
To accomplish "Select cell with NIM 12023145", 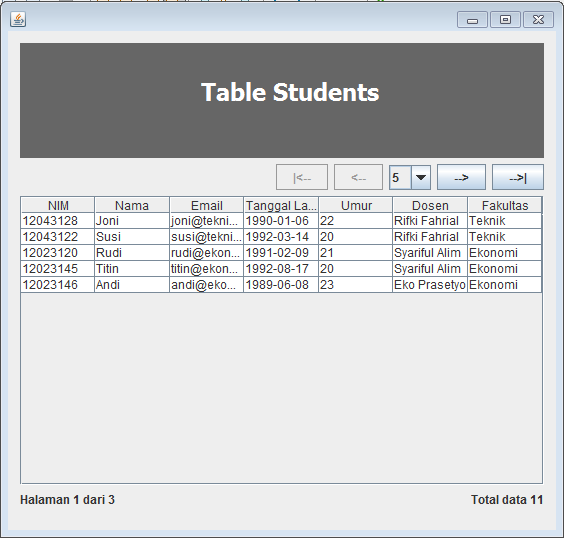I will click(58, 269).
